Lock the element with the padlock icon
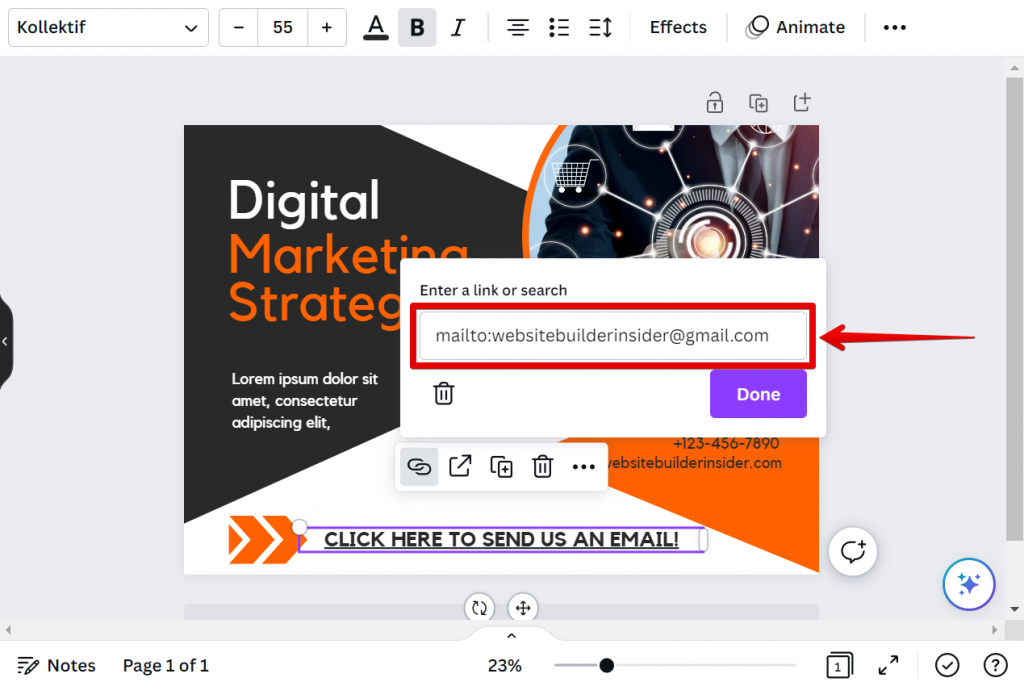The width and height of the screenshot is (1024, 682). coord(714,102)
